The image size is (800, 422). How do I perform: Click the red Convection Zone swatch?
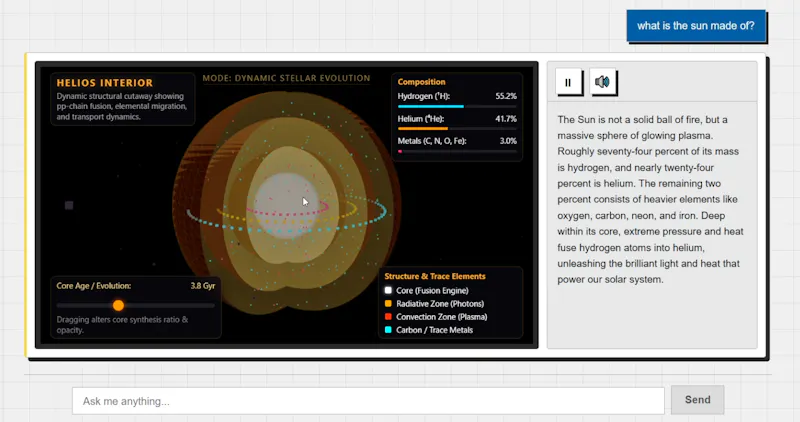(x=388, y=317)
